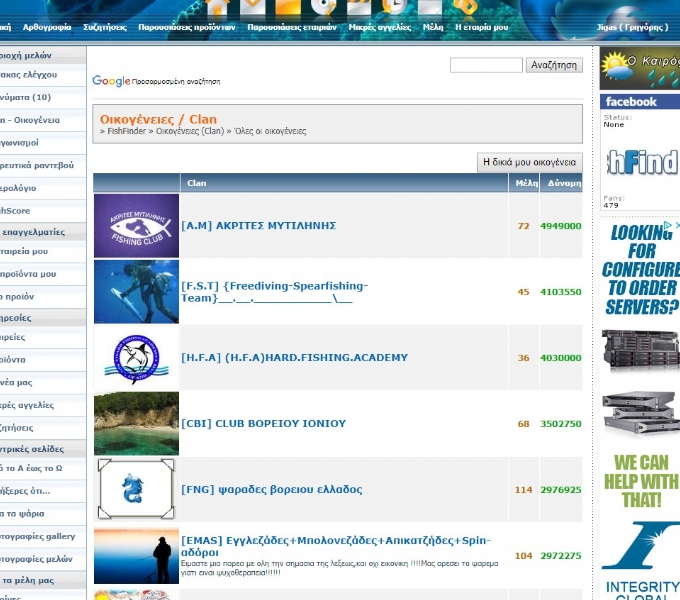Open Μικρές αγγελίες in top navigation
The image size is (680, 600).
click(380, 27)
